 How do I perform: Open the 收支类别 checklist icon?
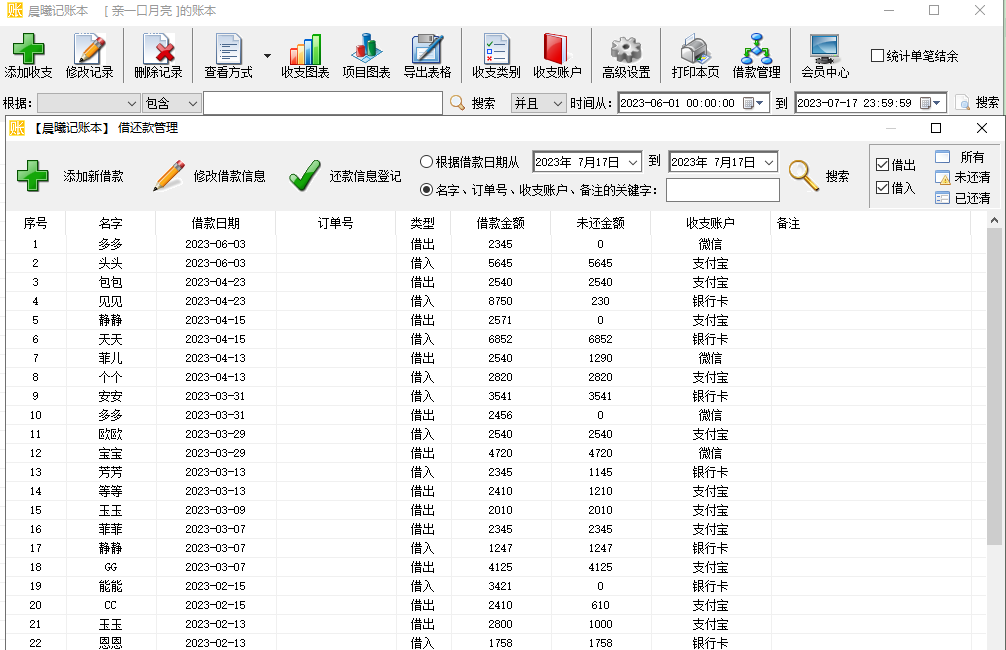point(496,49)
